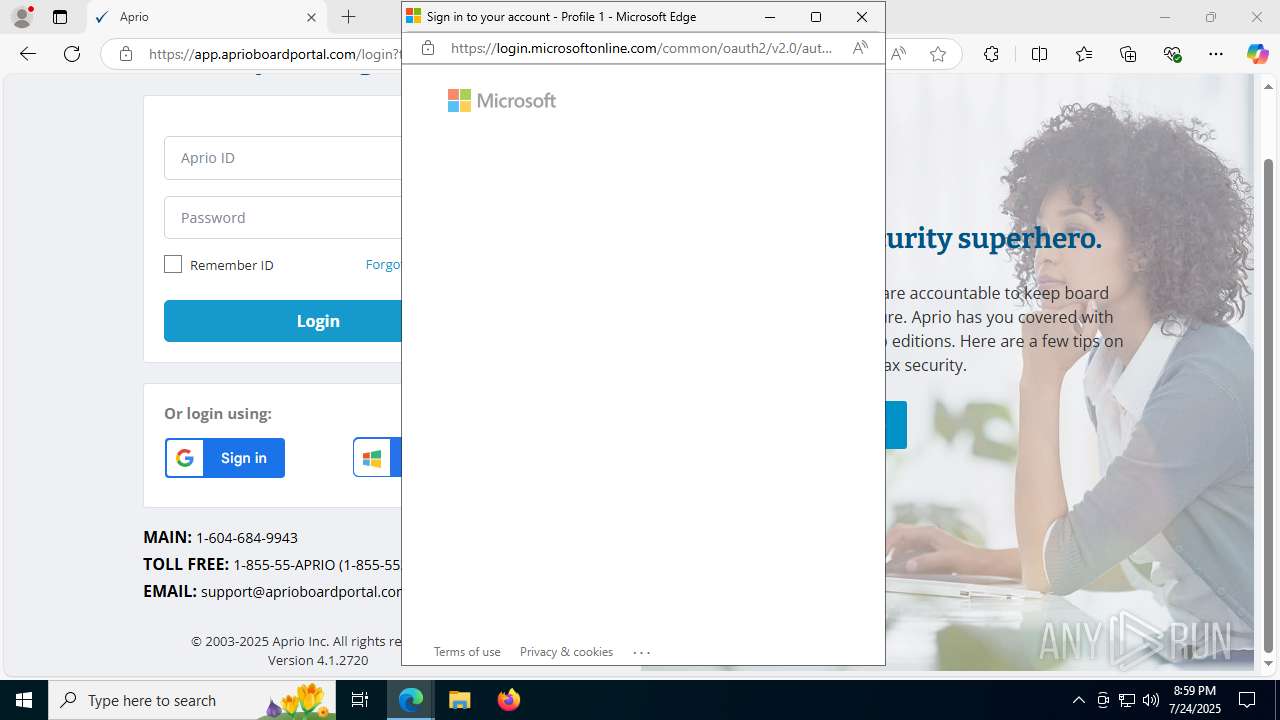1280x720 pixels.
Task: Maximize the Sign in popup window
Action: click(x=816, y=17)
